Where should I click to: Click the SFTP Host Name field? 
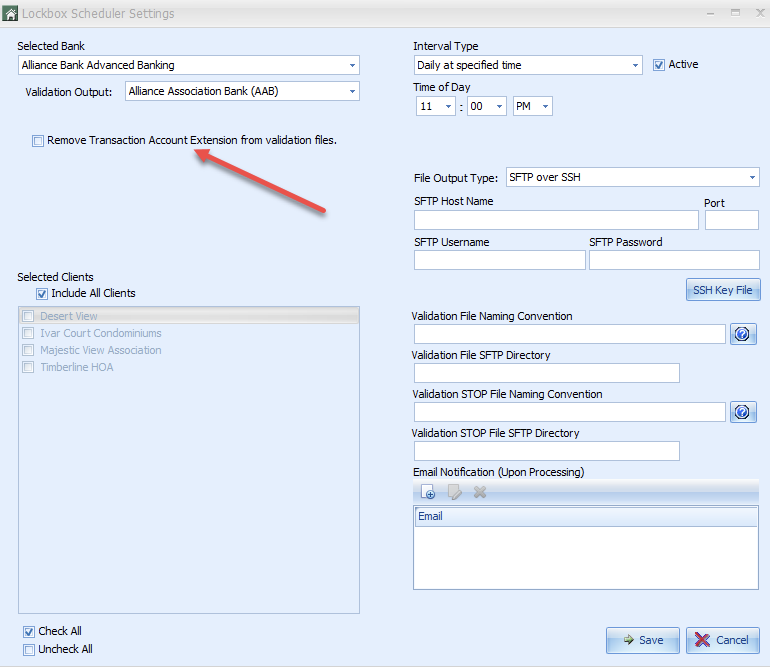pyautogui.click(x=555, y=220)
